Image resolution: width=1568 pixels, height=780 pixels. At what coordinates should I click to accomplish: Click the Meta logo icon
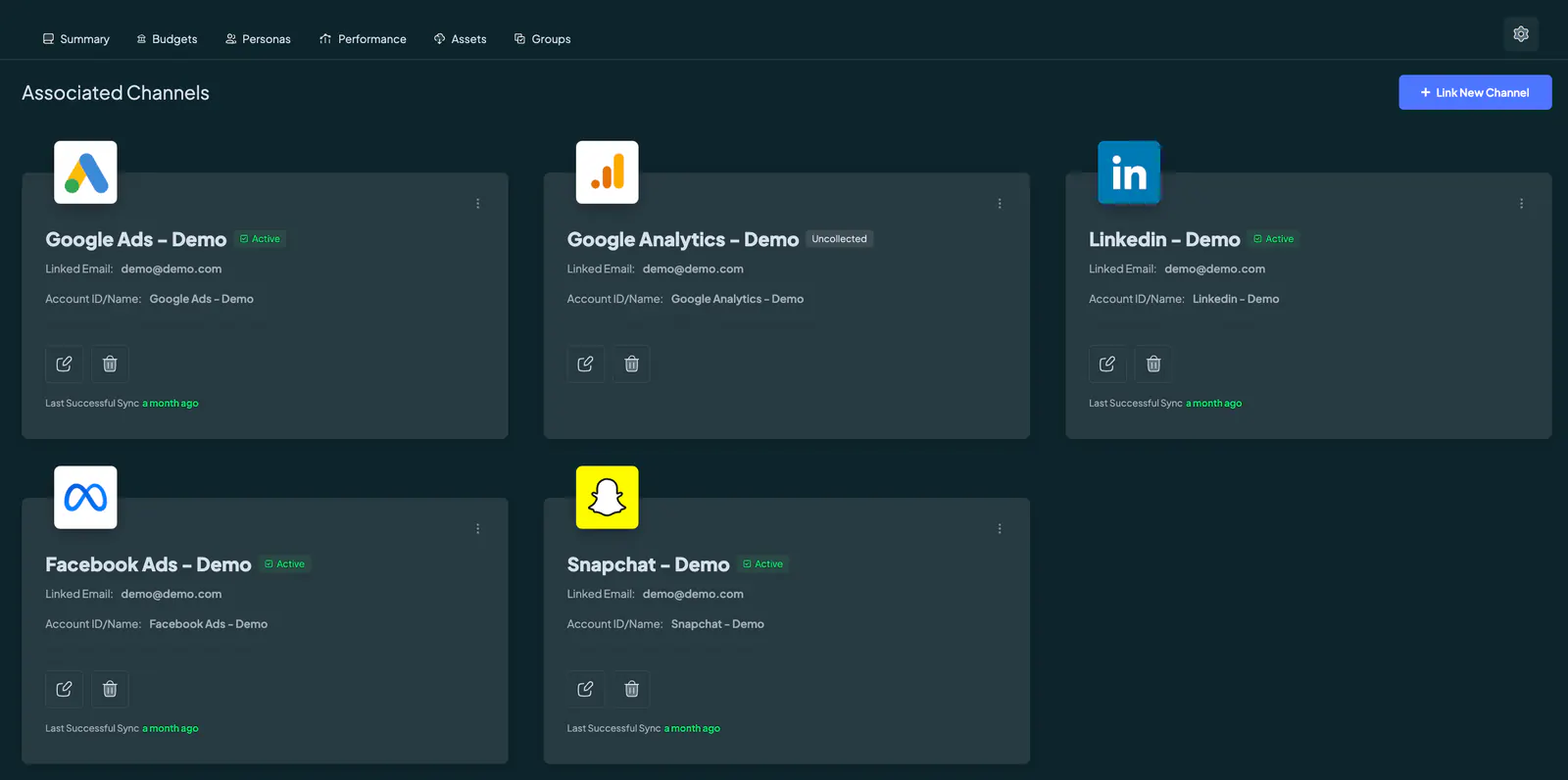point(85,498)
